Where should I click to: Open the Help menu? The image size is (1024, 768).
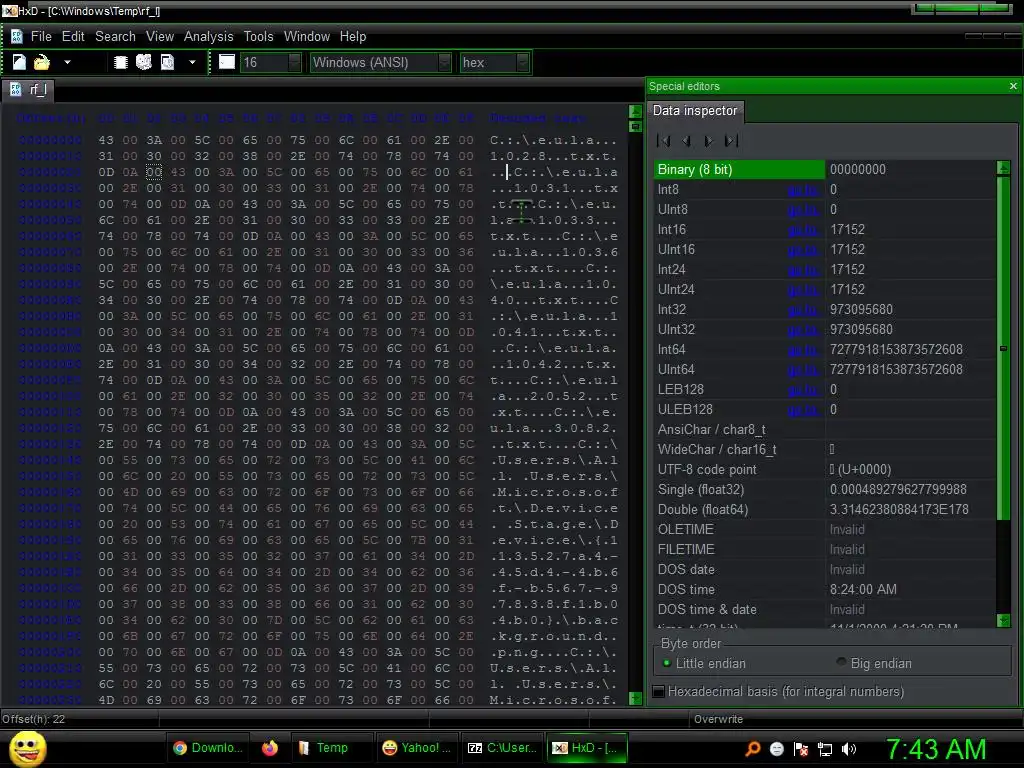tap(353, 37)
